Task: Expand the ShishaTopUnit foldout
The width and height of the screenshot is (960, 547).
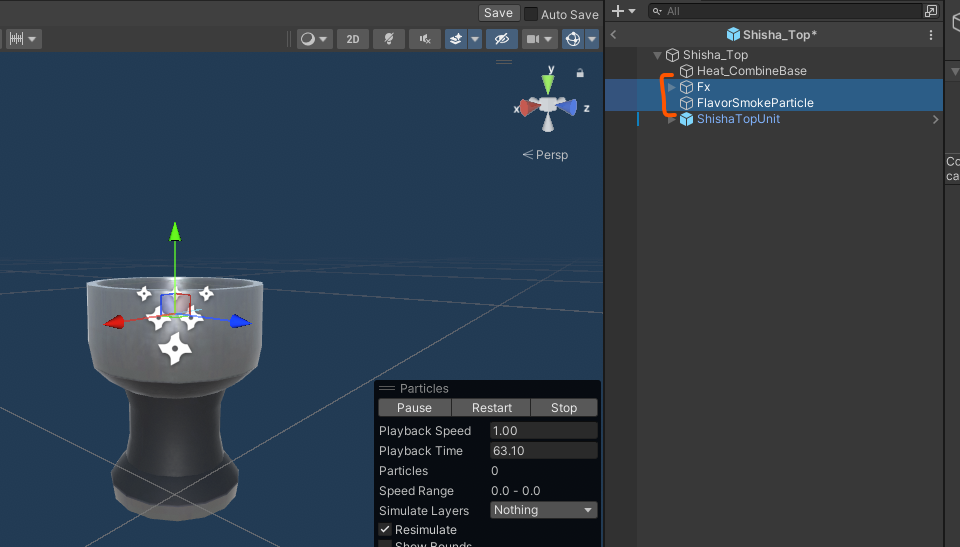Action: [672, 119]
